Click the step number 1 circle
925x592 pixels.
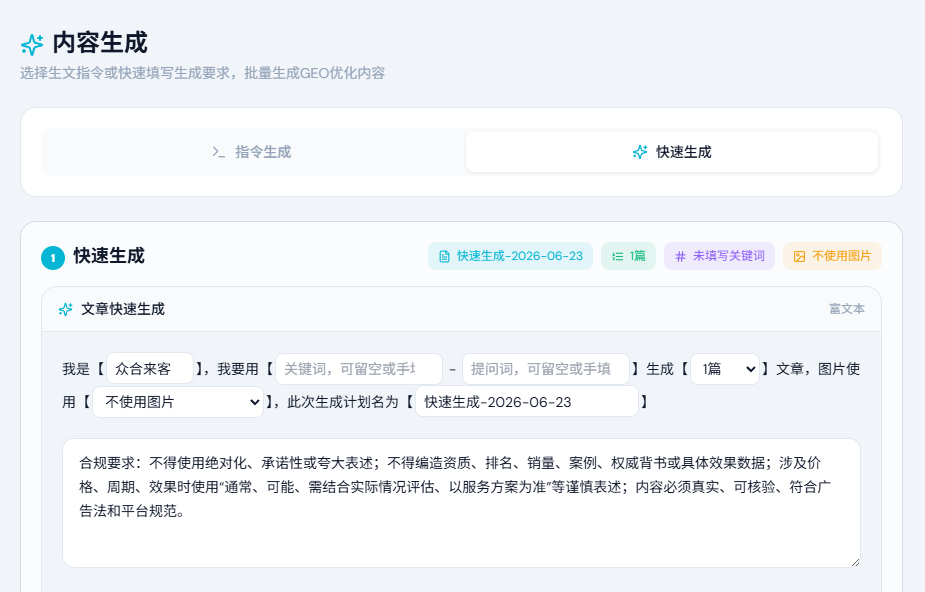click(x=53, y=258)
